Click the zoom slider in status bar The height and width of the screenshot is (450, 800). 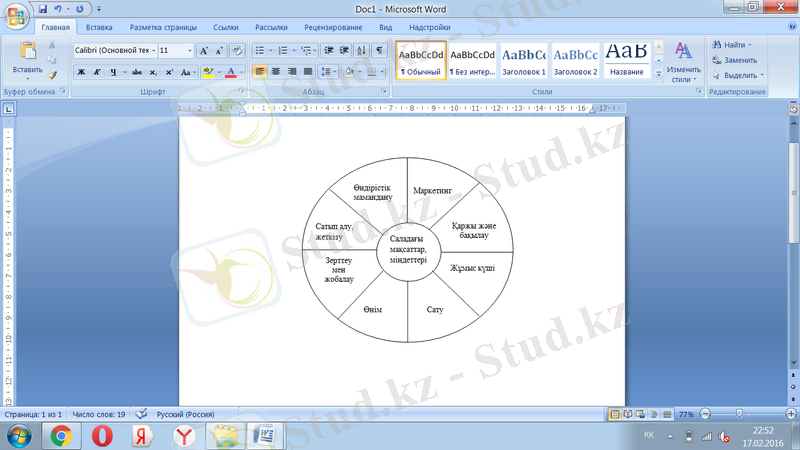click(739, 413)
